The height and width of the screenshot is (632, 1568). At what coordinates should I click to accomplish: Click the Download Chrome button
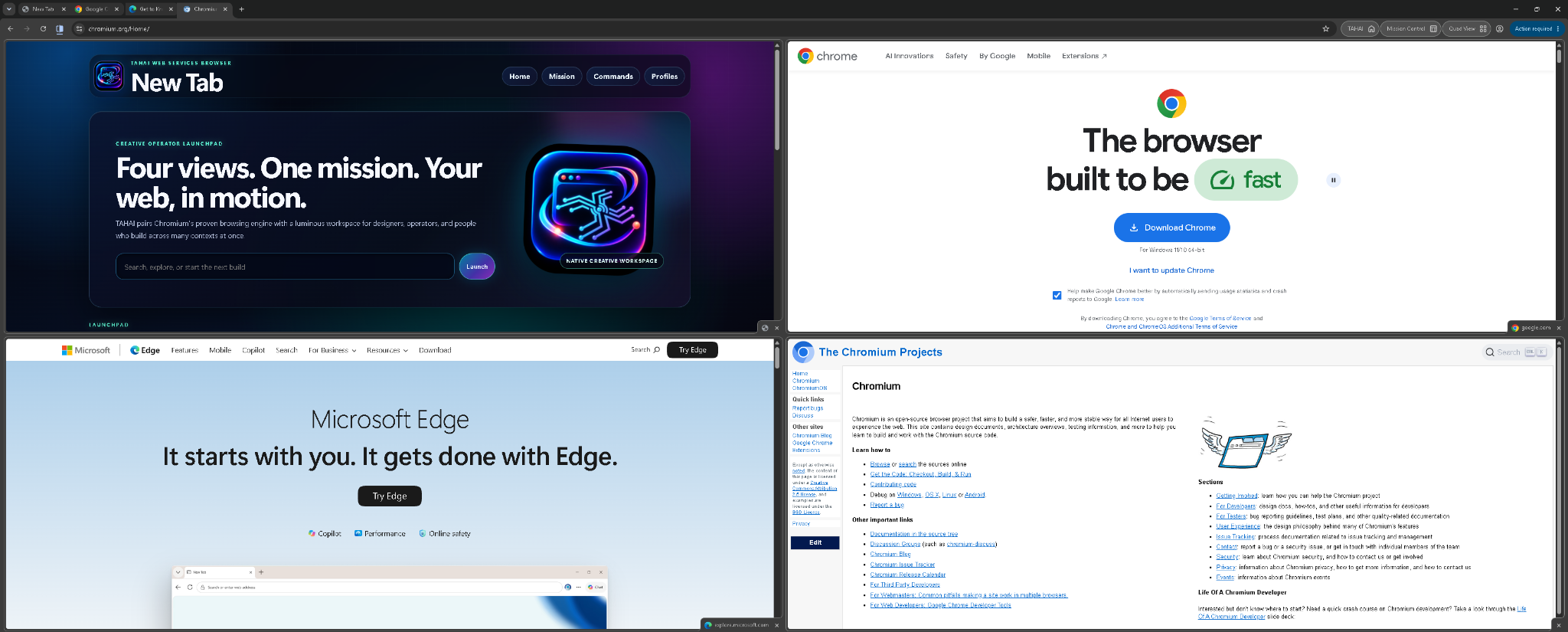[x=1171, y=228]
